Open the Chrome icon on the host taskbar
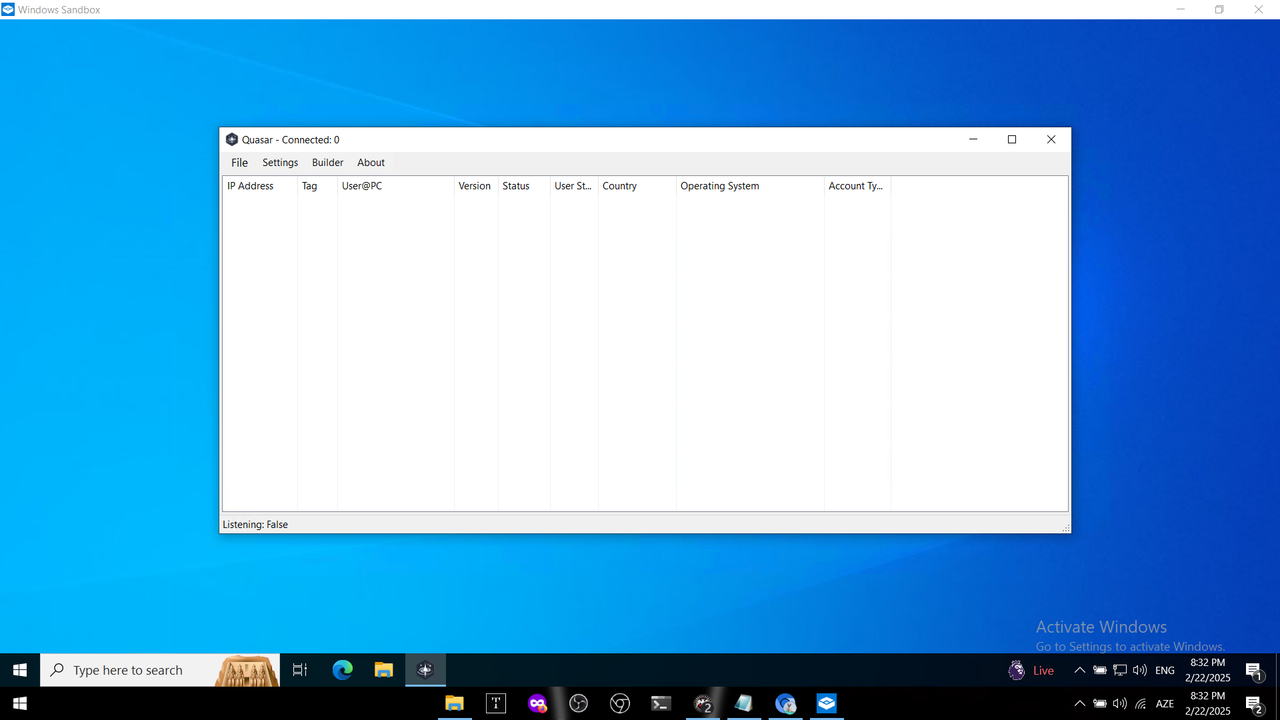Screen dimensions: 1280x720 click(620, 704)
